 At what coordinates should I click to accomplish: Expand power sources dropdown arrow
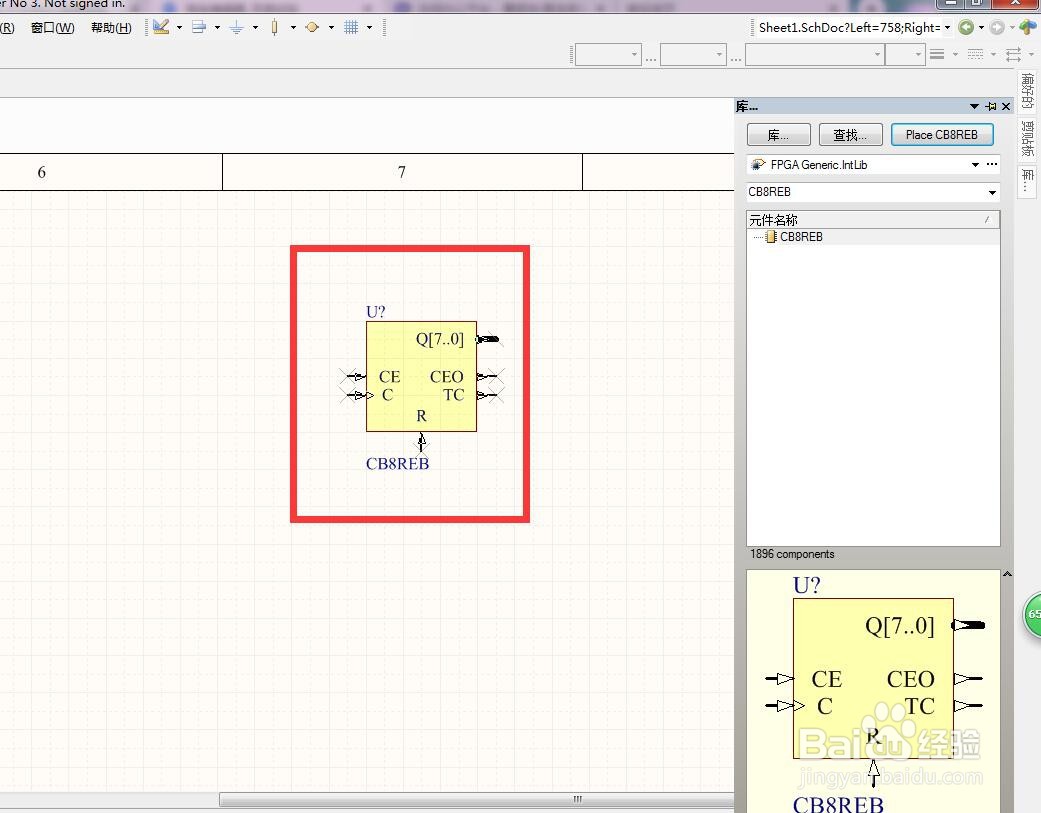[x=255, y=28]
